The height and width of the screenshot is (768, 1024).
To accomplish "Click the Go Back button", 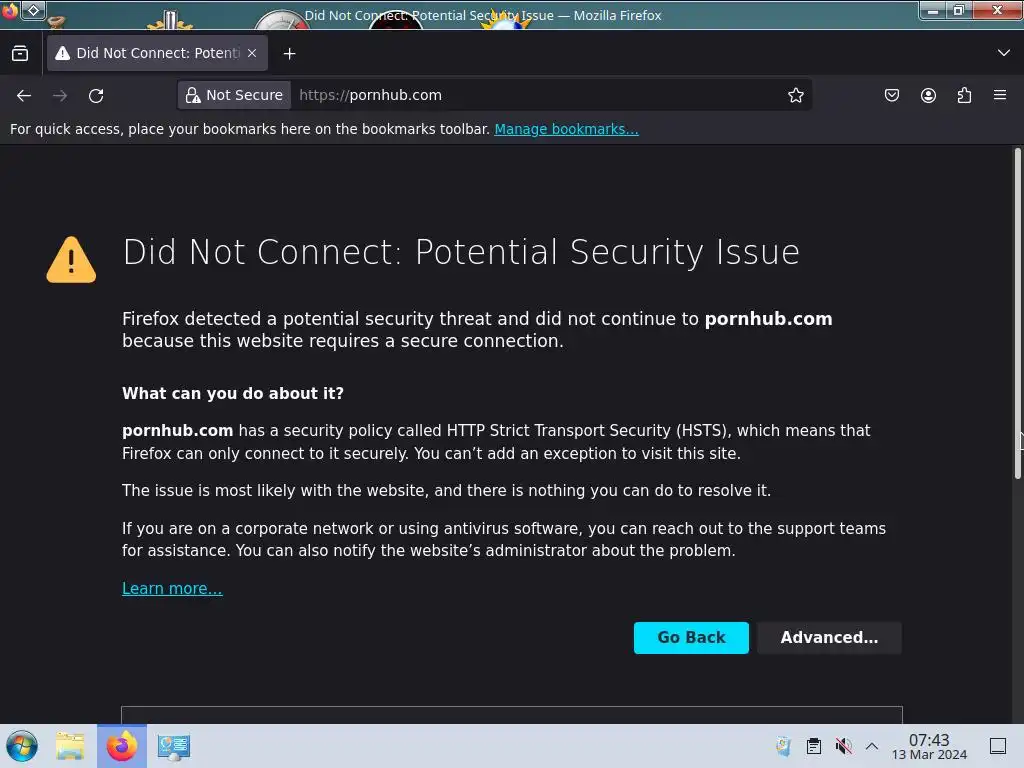I will point(691,637).
